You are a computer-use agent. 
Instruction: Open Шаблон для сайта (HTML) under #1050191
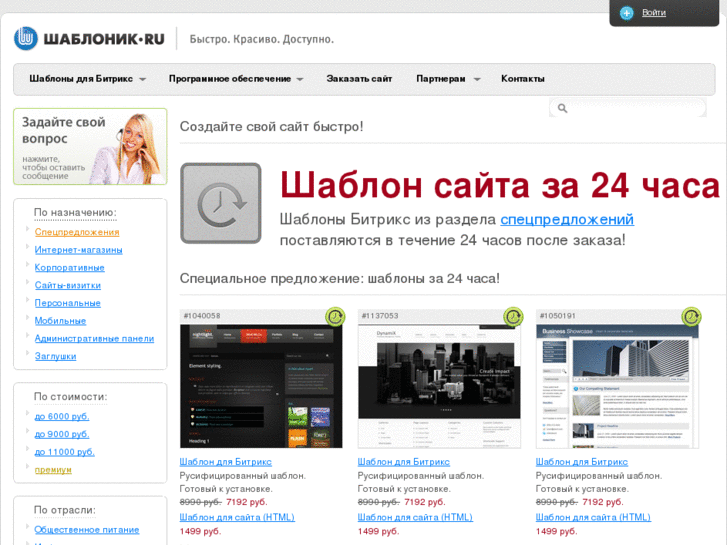593,517
